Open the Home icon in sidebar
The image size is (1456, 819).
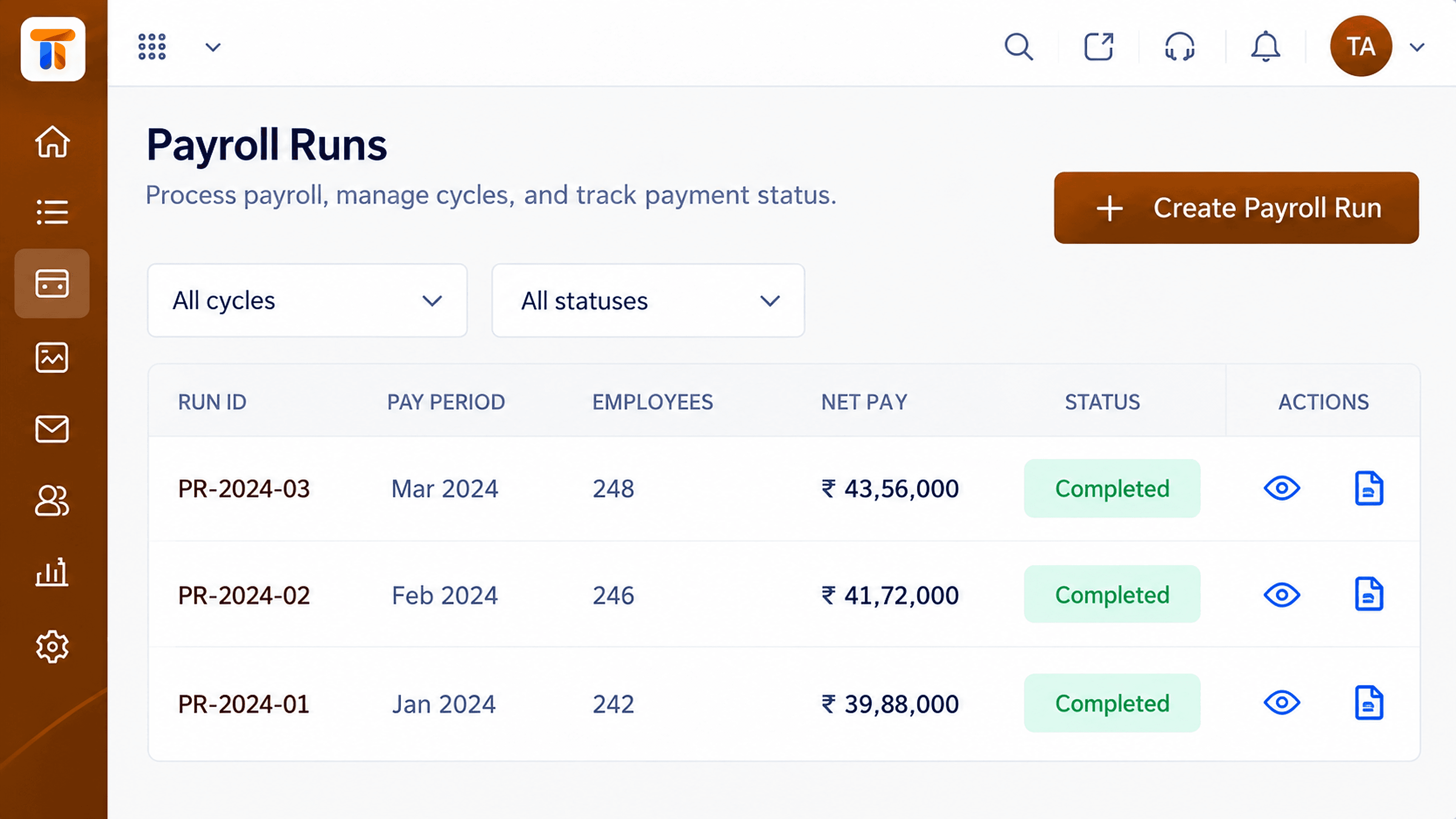coord(53,141)
